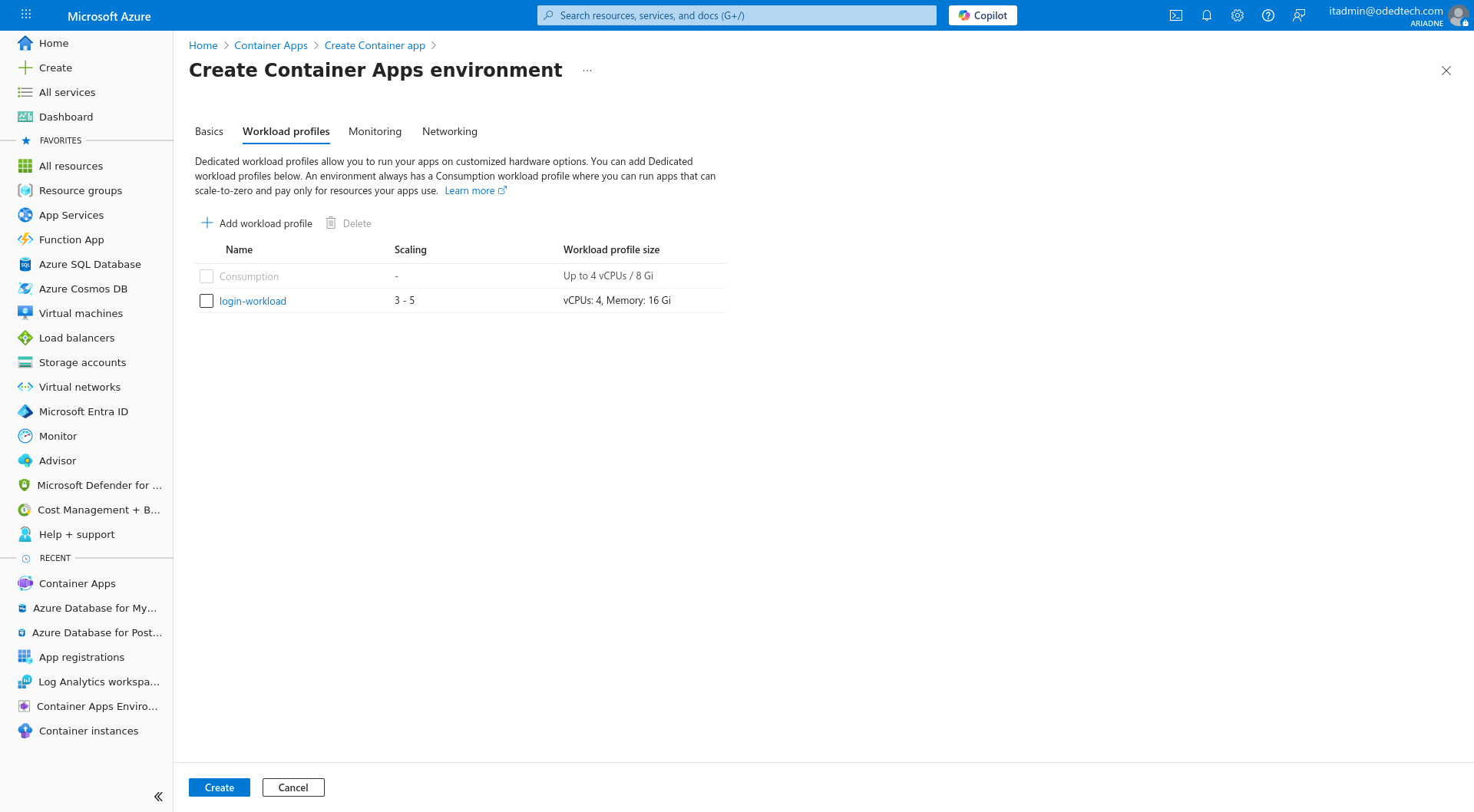Click the Microsoft Azure brand title

[x=109, y=16]
